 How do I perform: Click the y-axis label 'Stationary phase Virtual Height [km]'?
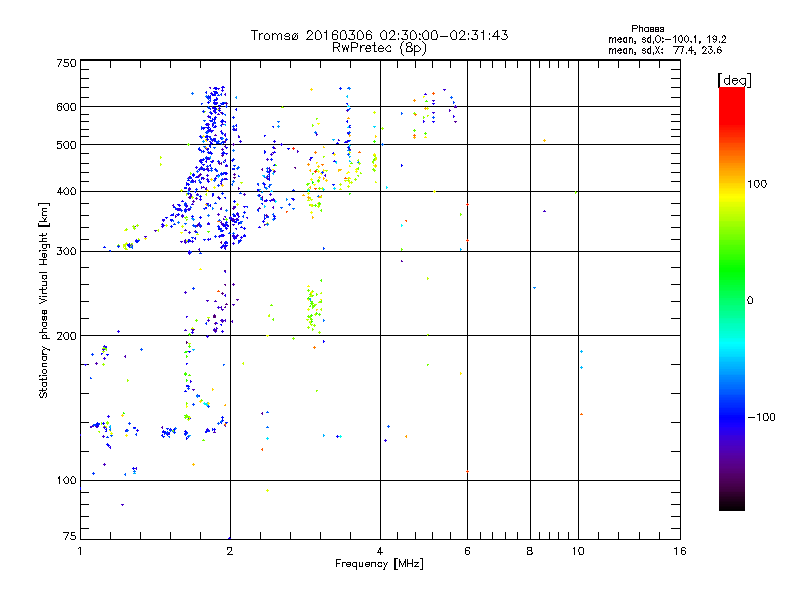(43, 300)
